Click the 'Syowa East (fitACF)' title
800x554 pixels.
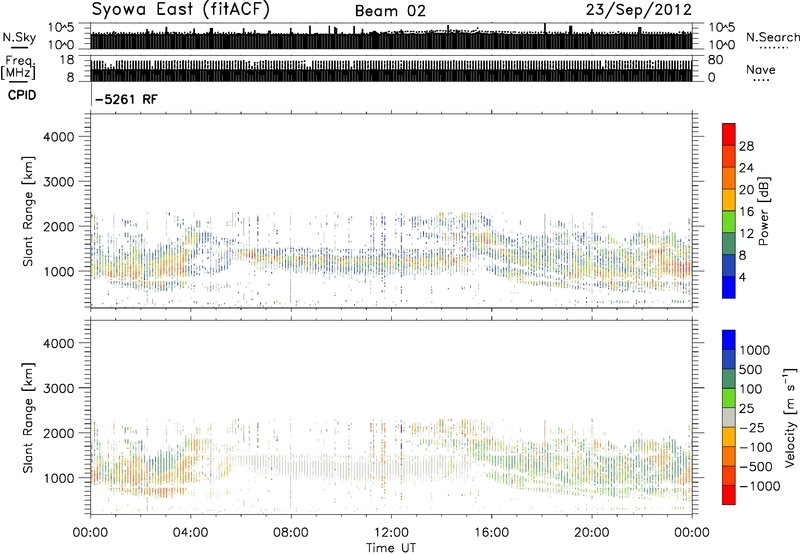click(180, 9)
